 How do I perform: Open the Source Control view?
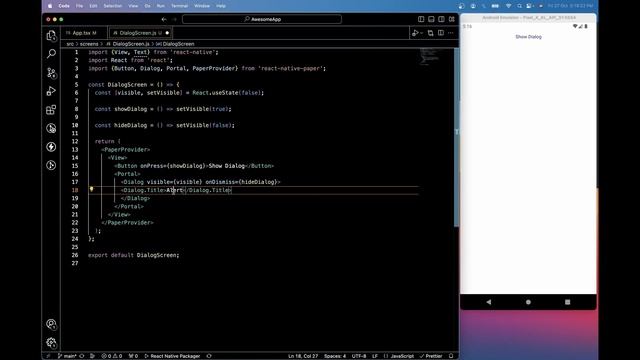[51, 73]
